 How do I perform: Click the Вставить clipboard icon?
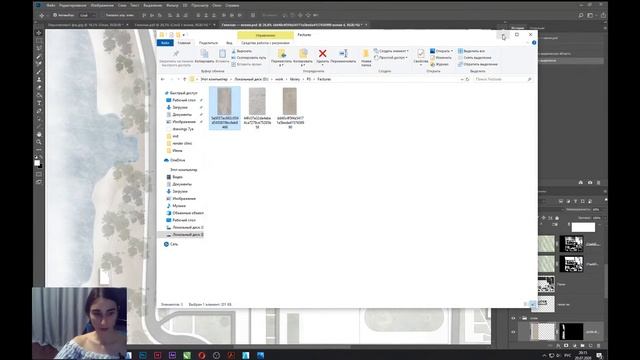pos(222,54)
